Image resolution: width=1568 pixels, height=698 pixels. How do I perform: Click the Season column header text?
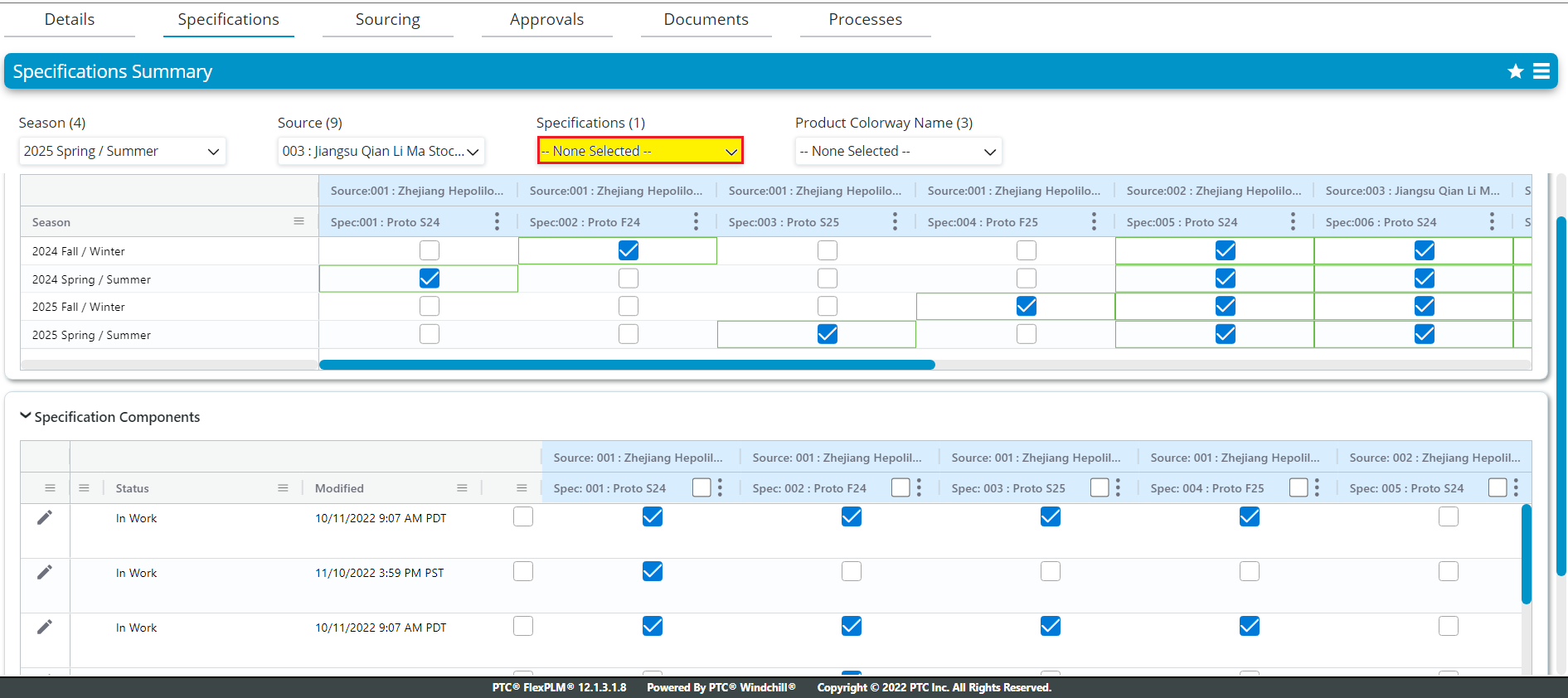[x=51, y=222]
